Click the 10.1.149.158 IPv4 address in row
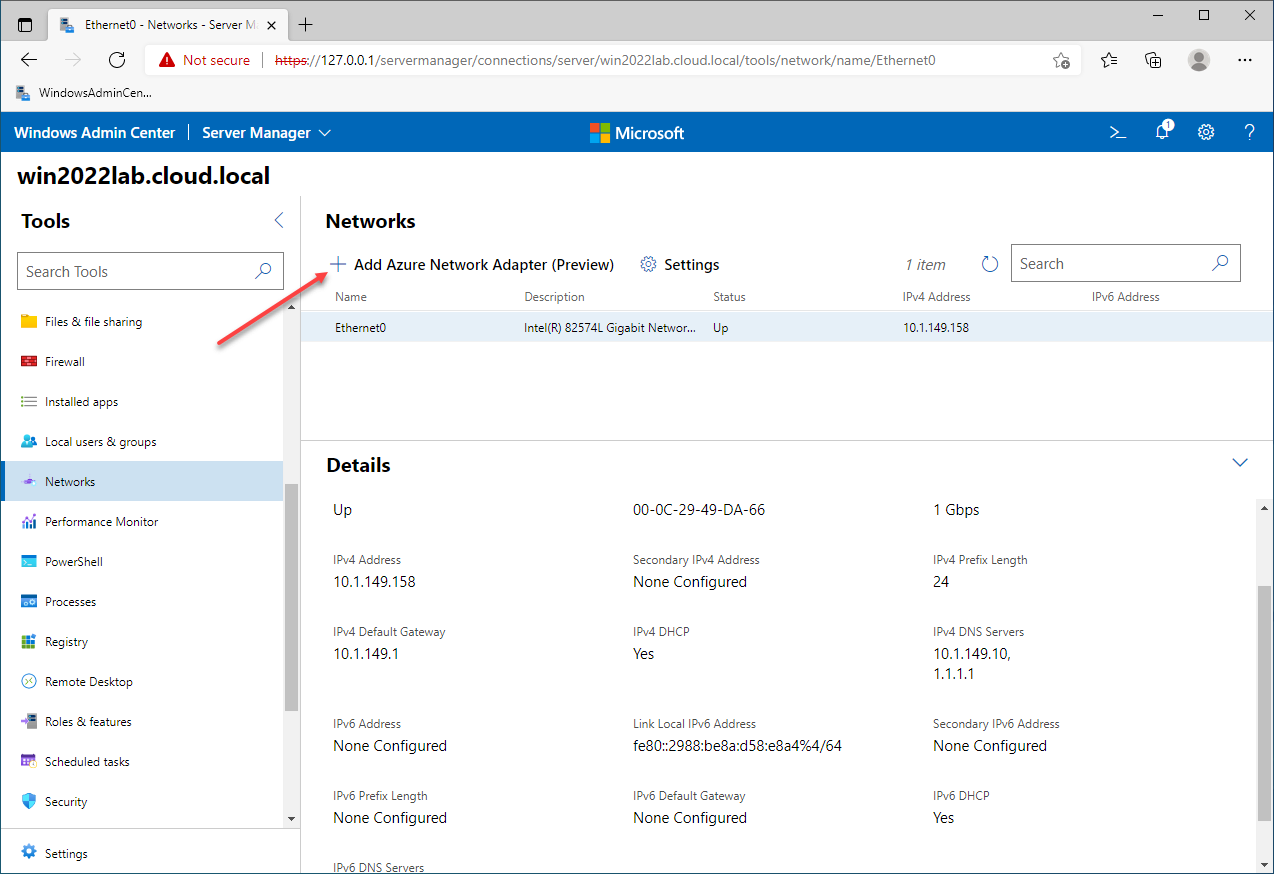The width and height of the screenshot is (1274, 874). [x=935, y=327]
